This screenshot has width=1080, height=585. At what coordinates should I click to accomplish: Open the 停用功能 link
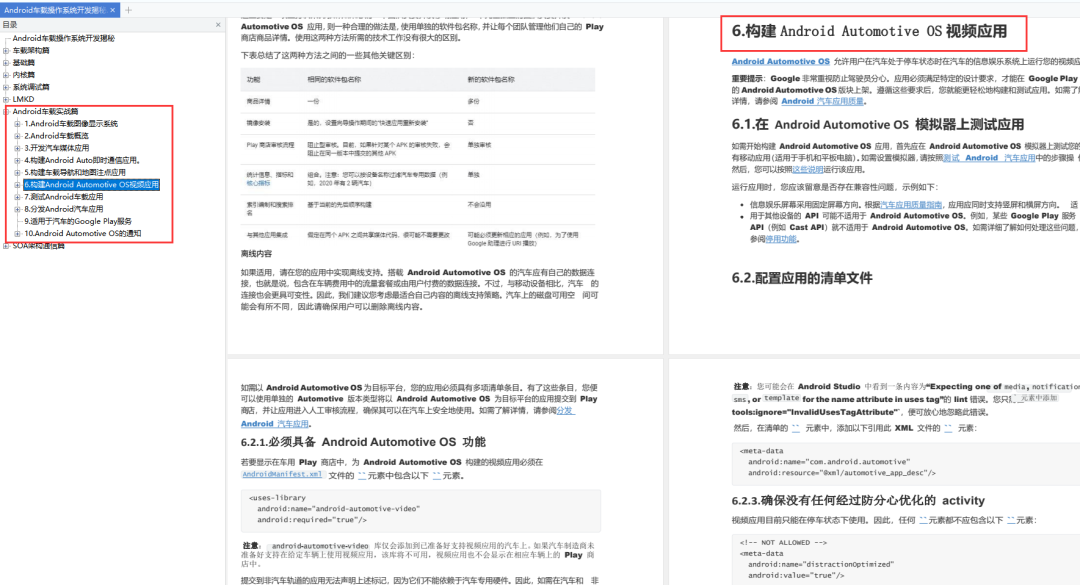[x=781, y=239]
